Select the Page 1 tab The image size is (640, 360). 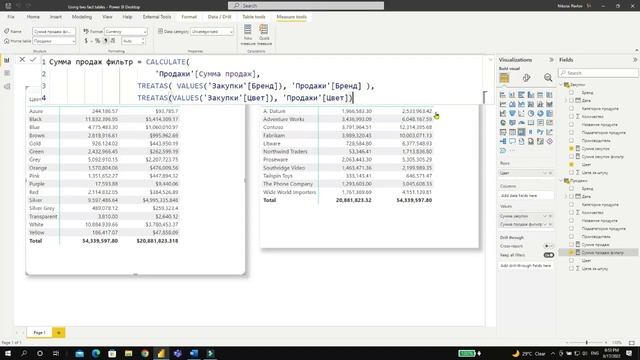pyautogui.click(x=40, y=333)
